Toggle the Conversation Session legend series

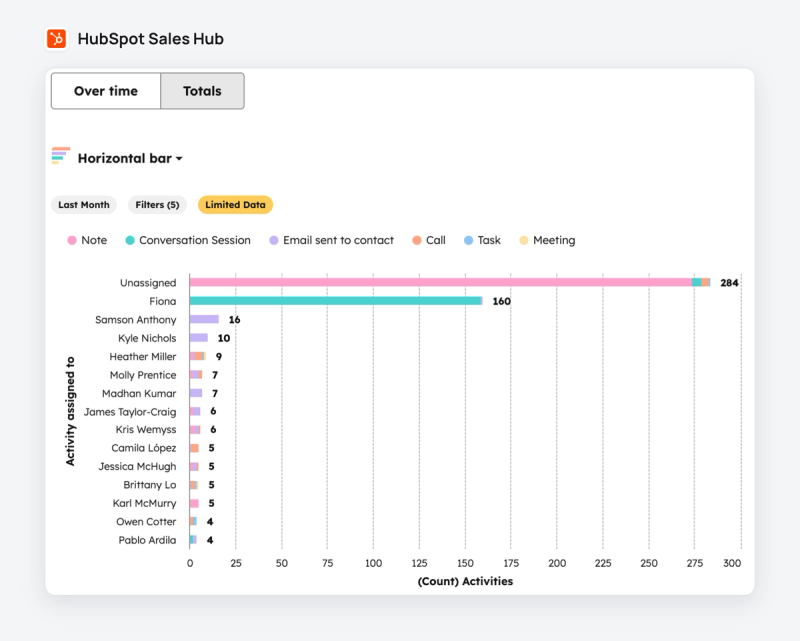pyautogui.click(x=188, y=240)
